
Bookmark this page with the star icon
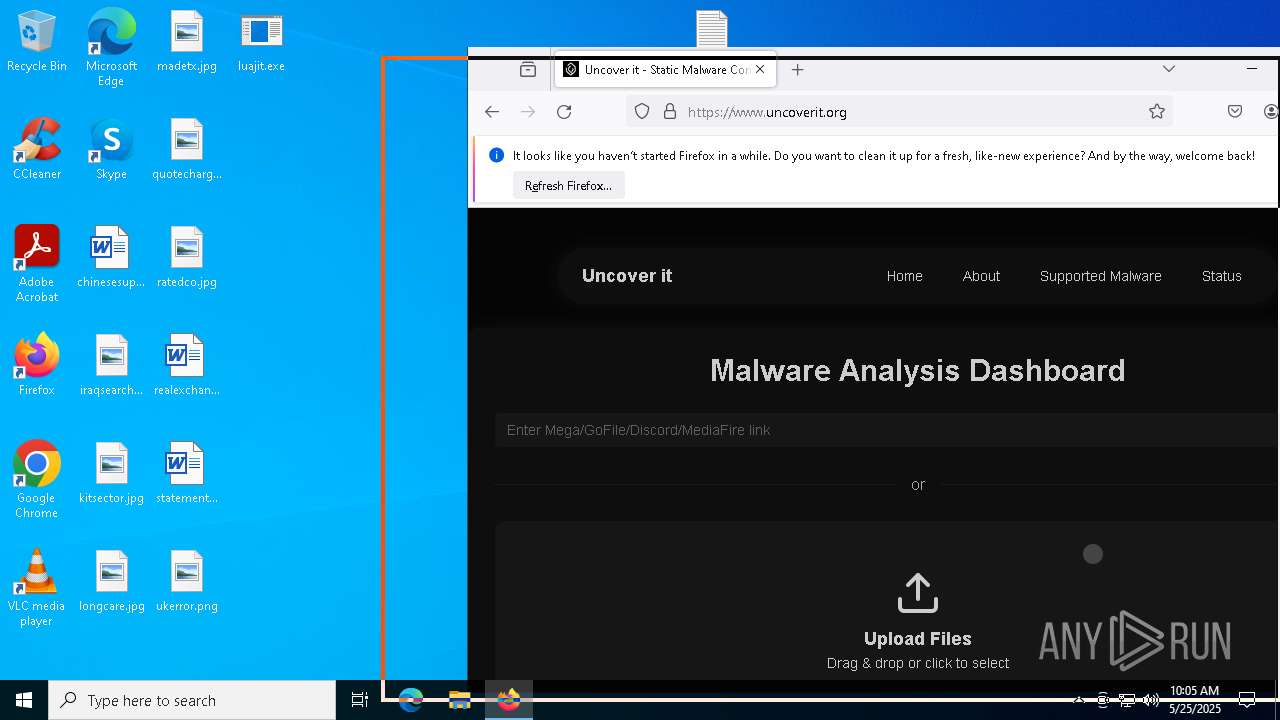click(1157, 112)
